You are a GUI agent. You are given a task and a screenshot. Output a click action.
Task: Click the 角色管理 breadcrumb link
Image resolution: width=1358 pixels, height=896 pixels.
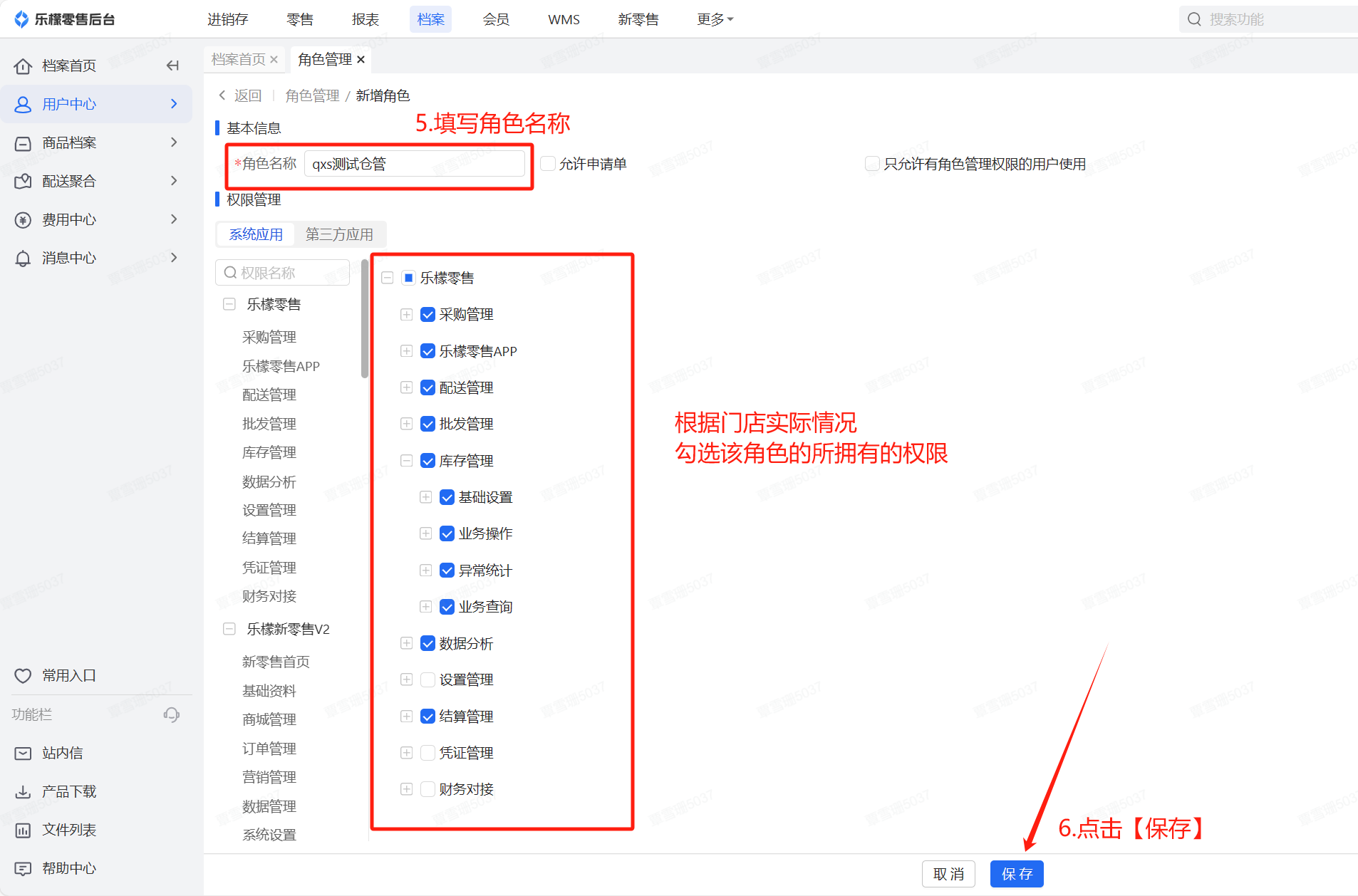click(312, 95)
